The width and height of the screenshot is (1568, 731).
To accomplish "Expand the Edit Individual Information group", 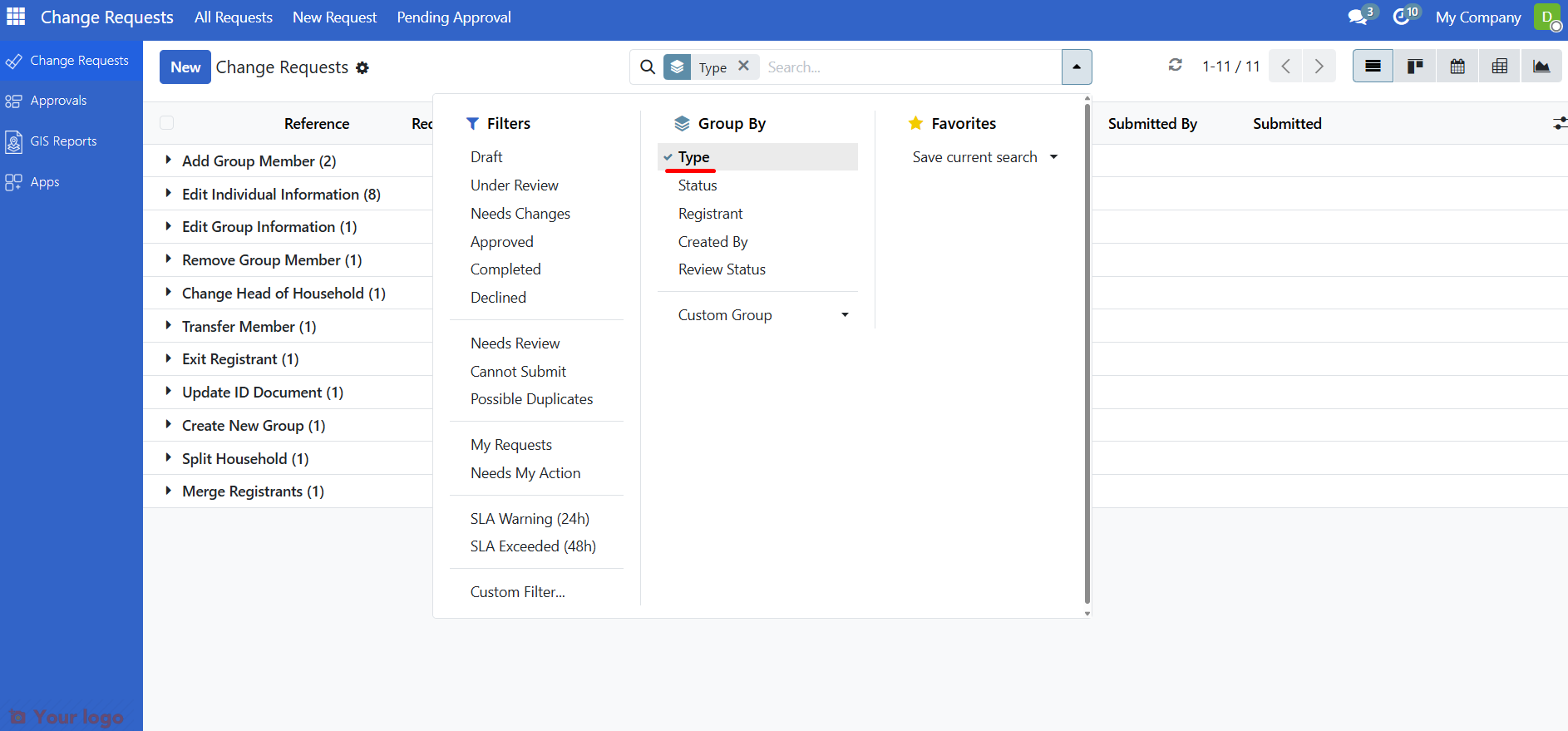I will coord(280,194).
